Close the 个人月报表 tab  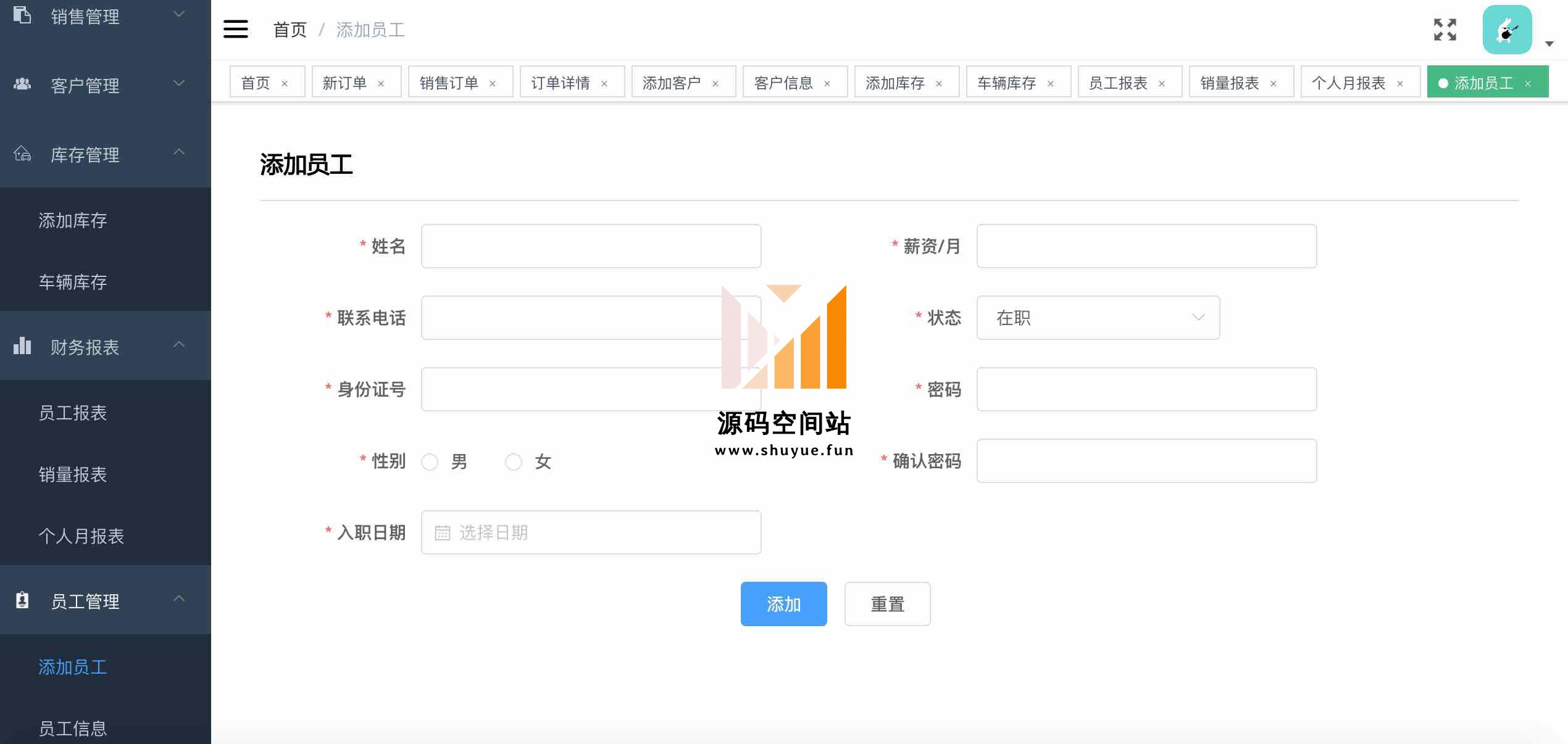tap(1400, 83)
